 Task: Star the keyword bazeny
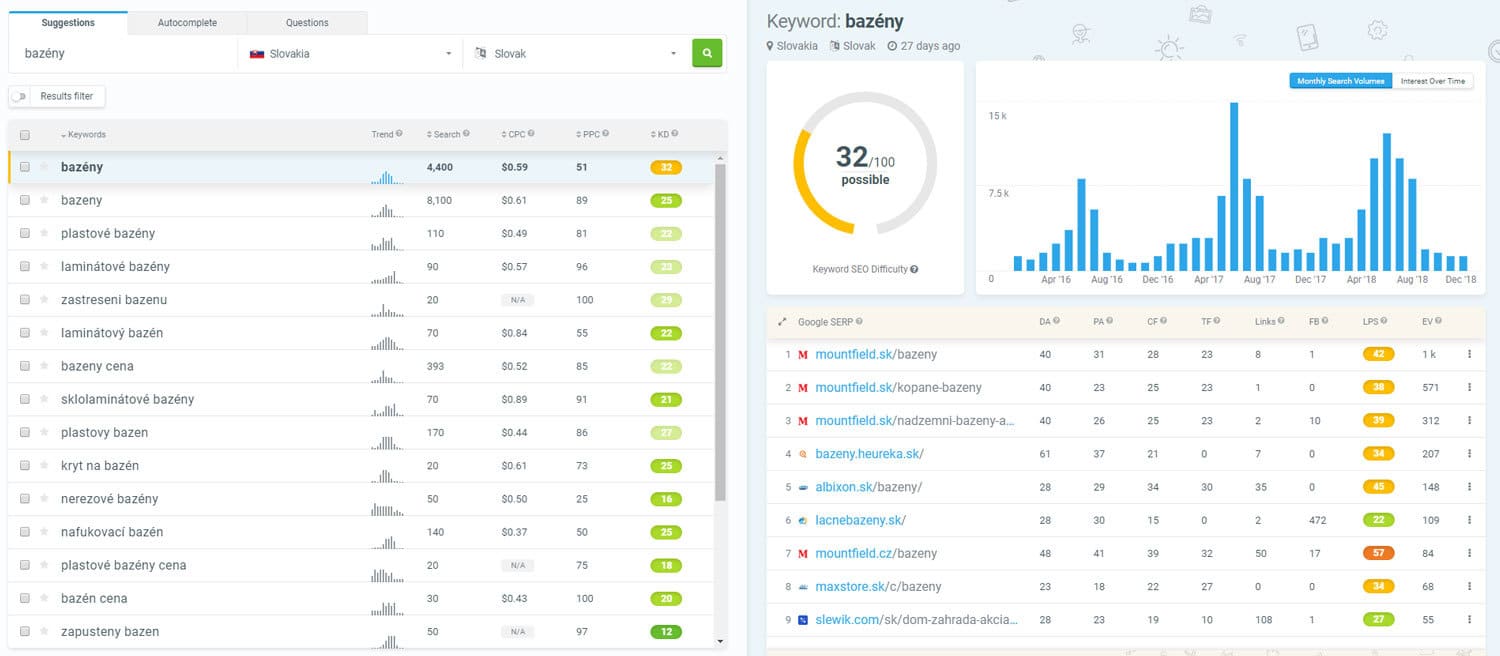click(x=43, y=200)
